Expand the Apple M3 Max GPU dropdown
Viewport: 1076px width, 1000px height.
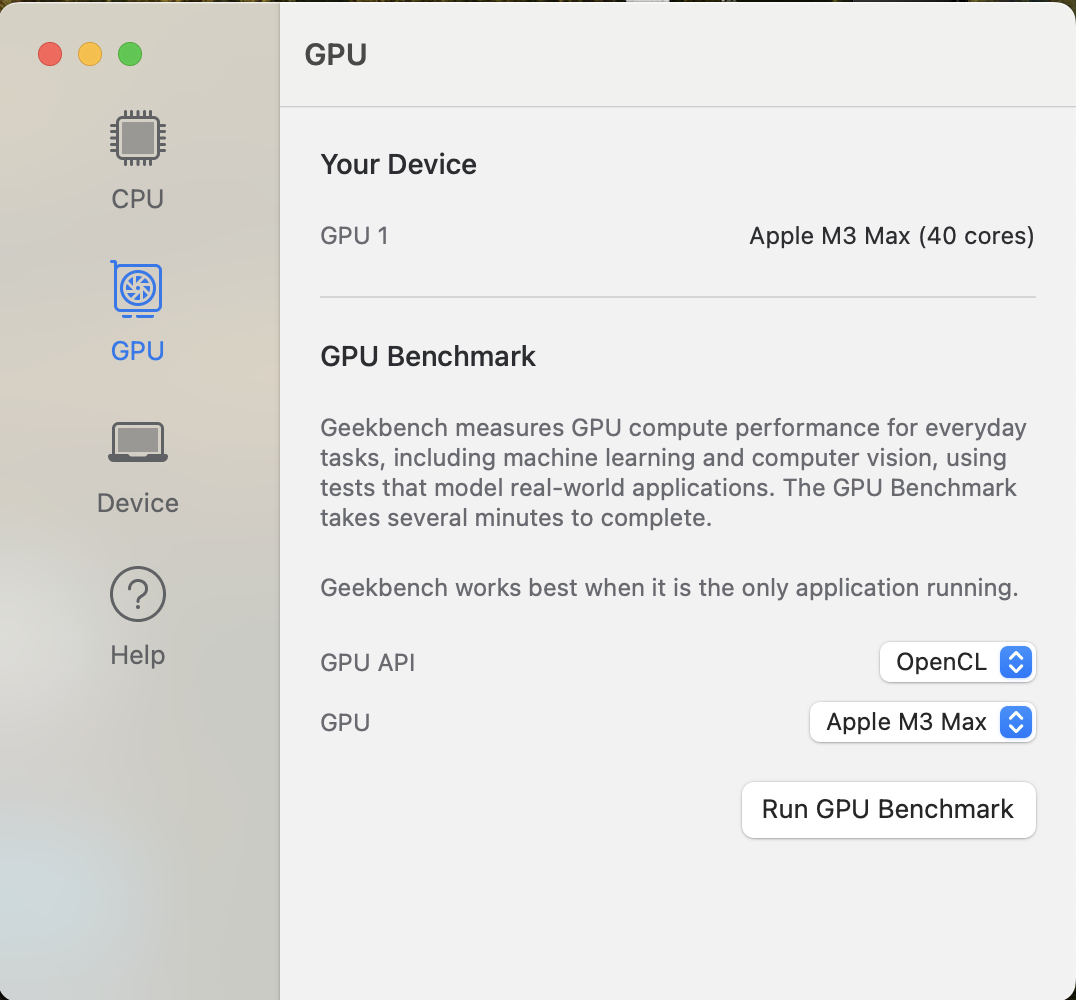tap(922, 722)
